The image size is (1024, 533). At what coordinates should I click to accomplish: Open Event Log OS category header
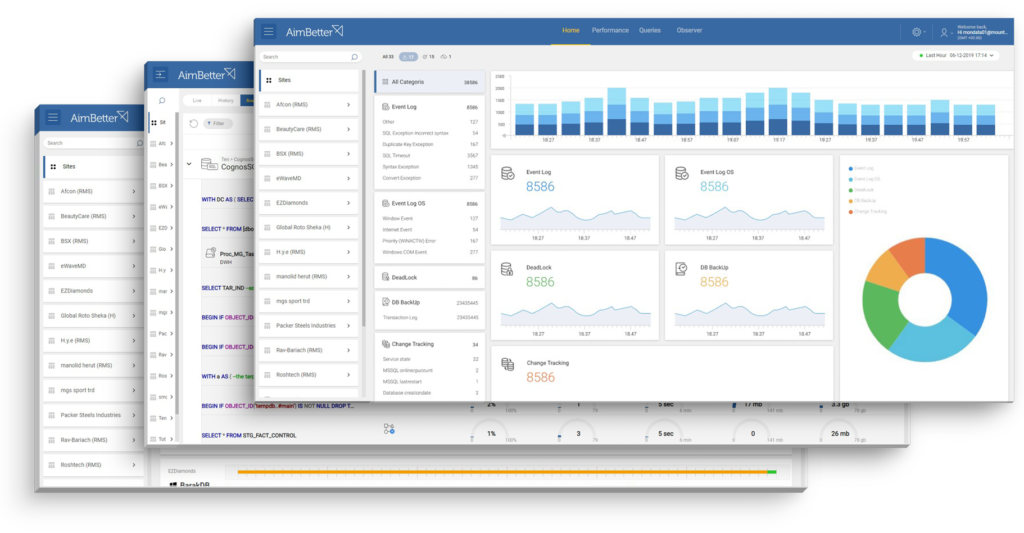[x=429, y=203]
